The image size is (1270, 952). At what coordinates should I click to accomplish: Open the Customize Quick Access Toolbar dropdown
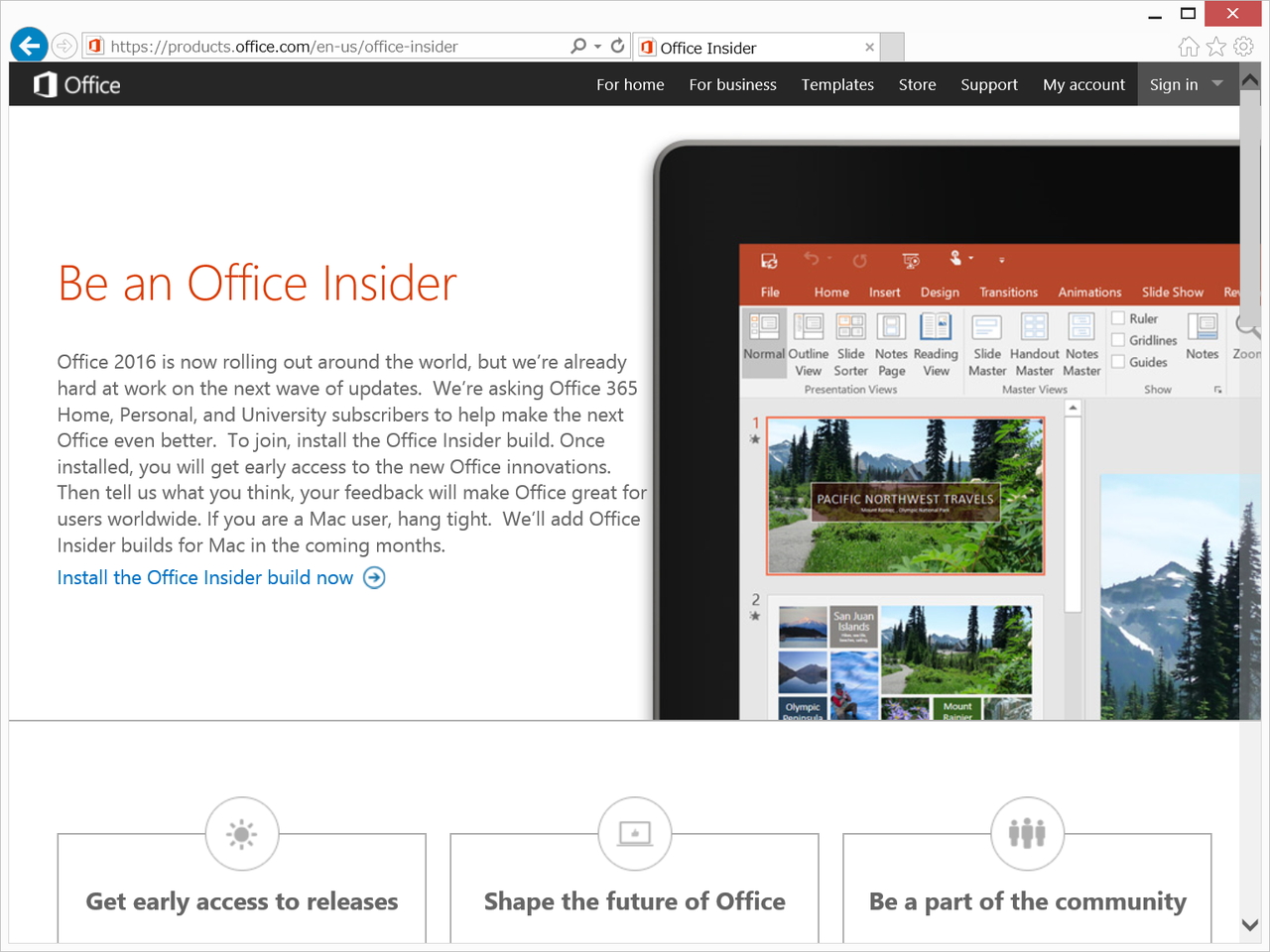1001,260
